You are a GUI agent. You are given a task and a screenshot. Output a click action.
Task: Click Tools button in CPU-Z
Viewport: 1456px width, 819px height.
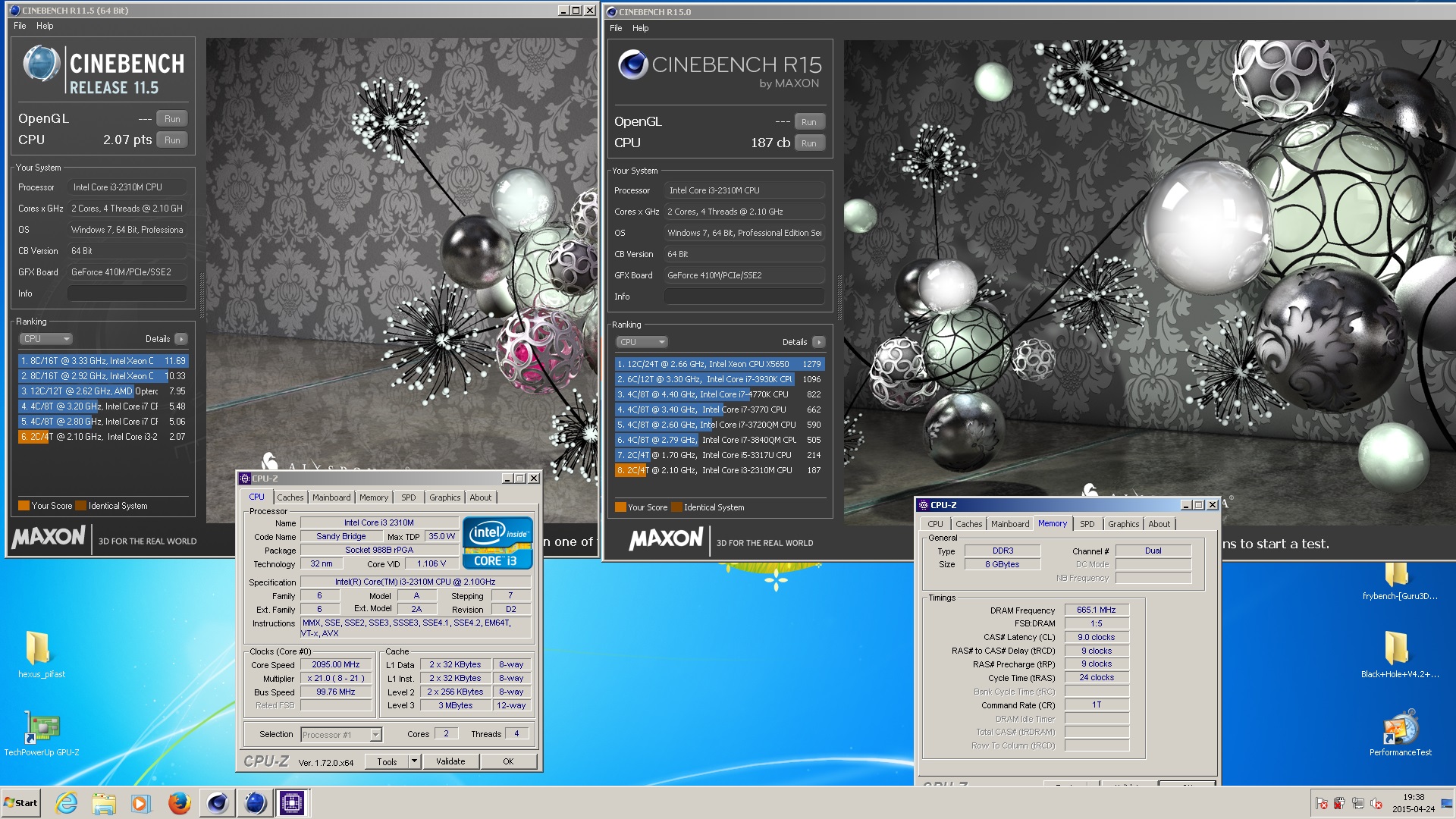tap(387, 761)
